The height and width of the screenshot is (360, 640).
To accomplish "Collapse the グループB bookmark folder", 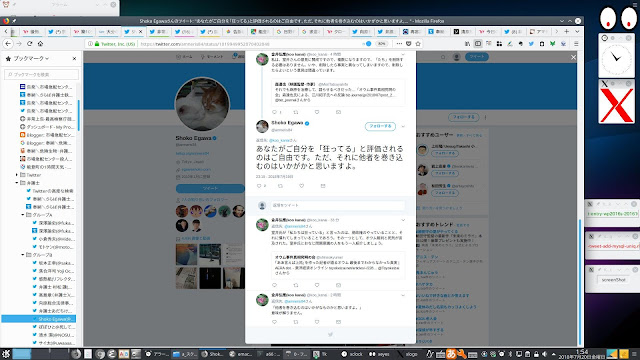I will (23, 255).
